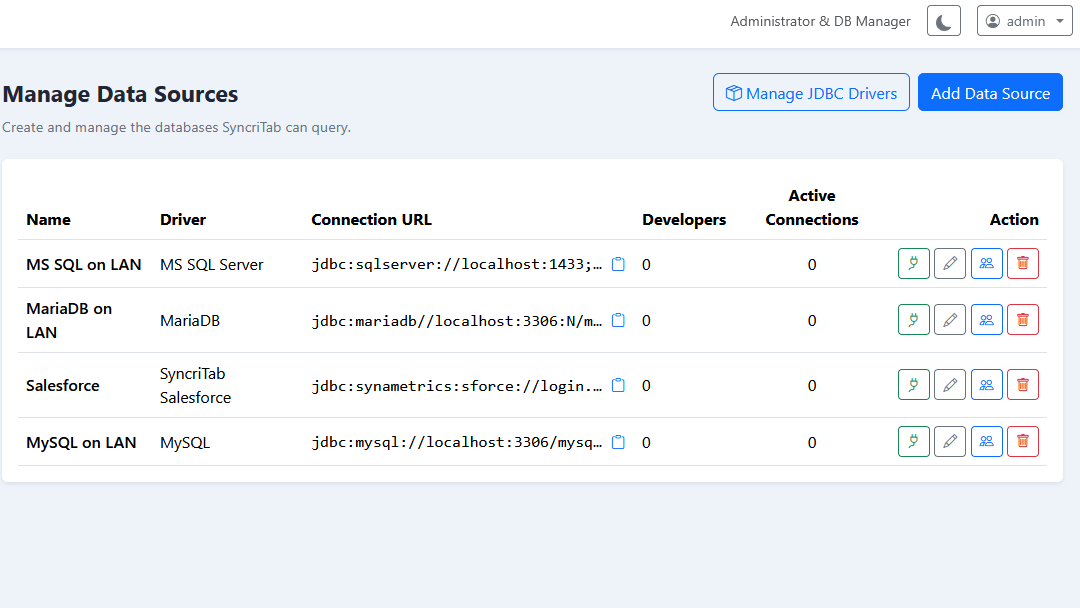Viewport: 1080px width, 608px height.
Task: Select the MariaDB on LAN name
Action: coord(69,320)
